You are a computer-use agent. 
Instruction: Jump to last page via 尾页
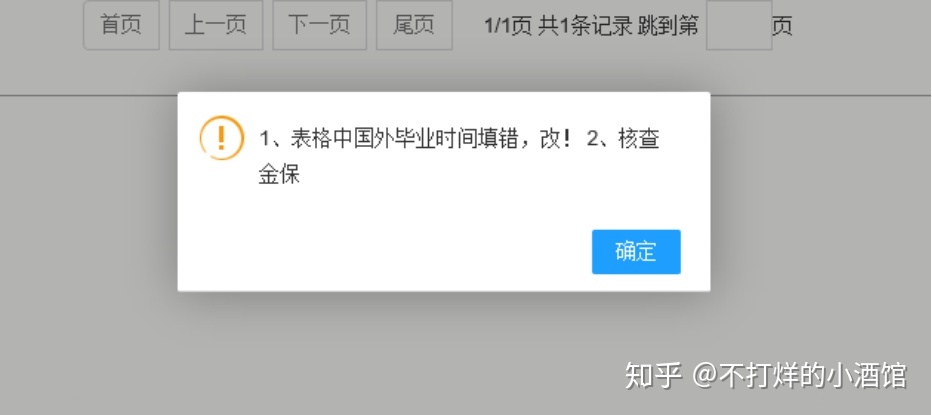pyautogui.click(x=414, y=26)
